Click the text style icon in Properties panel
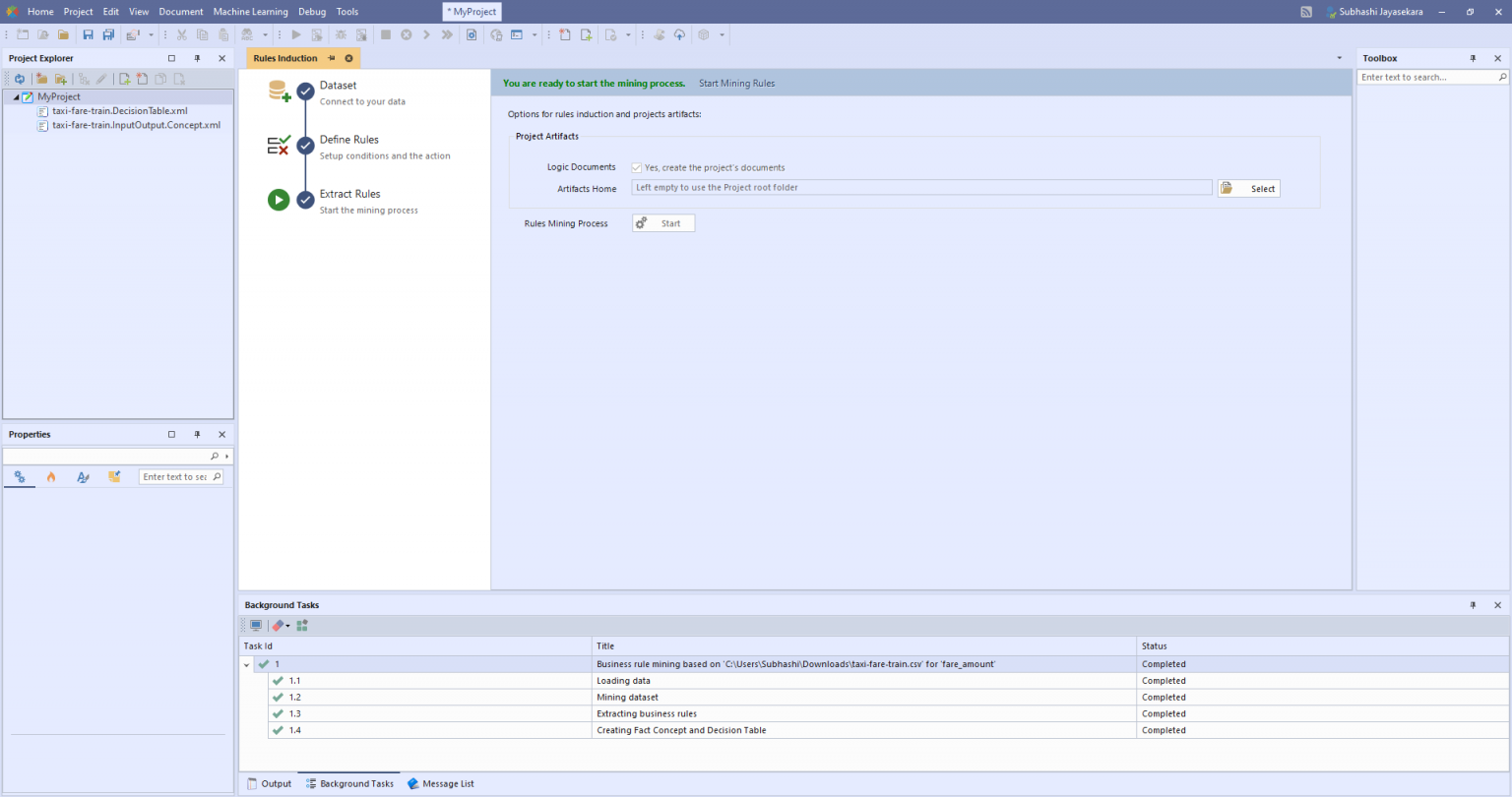This screenshot has height=797, width=1512. 83,477
